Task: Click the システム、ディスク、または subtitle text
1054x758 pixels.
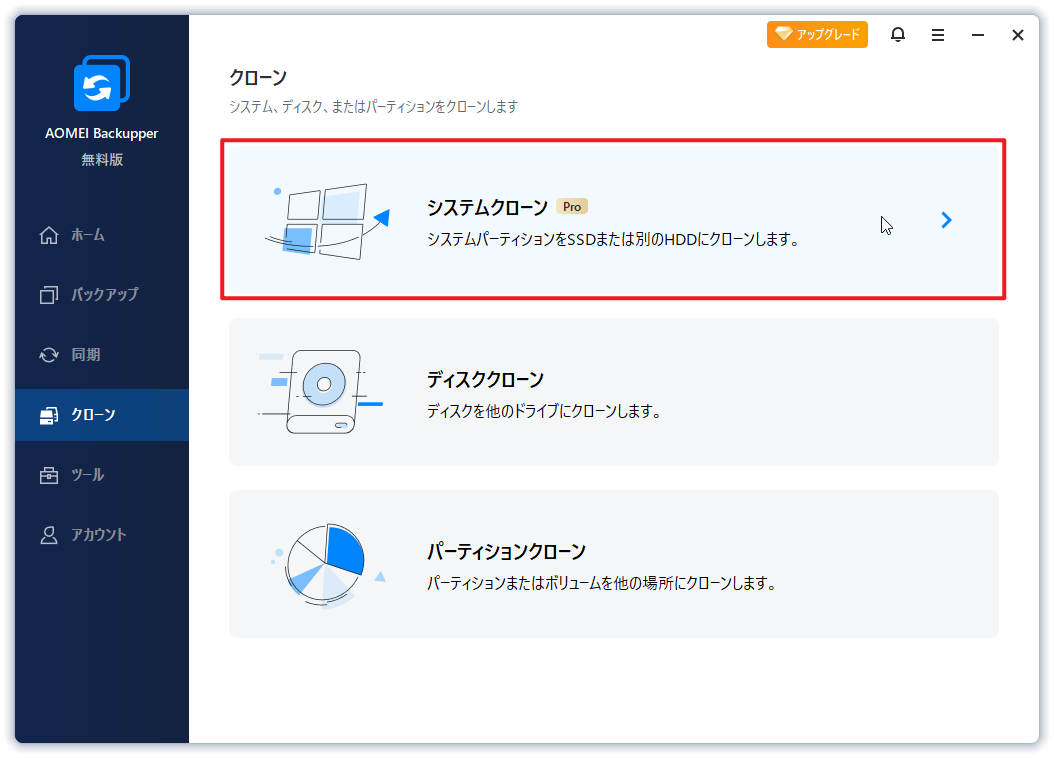Action: click(374, 107)
